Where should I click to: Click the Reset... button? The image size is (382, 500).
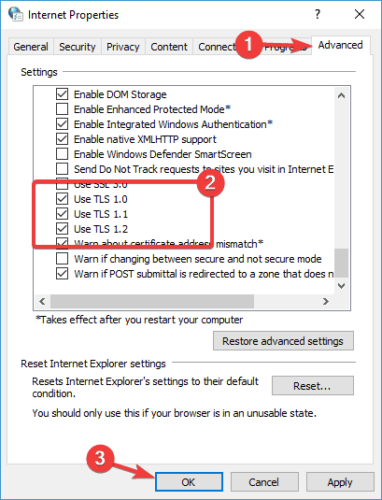[312, 386]
